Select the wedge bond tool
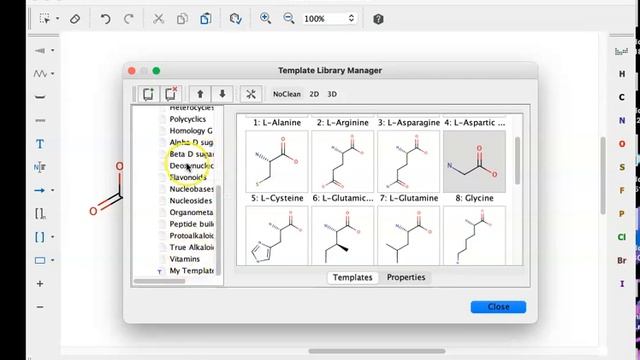 40,51
